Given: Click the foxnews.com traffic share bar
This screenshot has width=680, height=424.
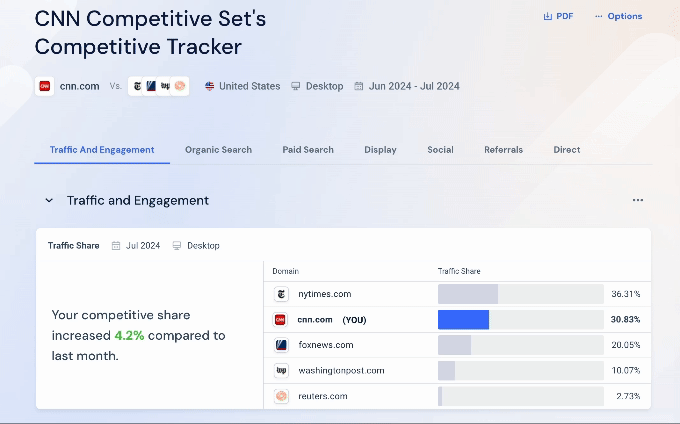Looking at the screenshot, I should coord(454,345).
